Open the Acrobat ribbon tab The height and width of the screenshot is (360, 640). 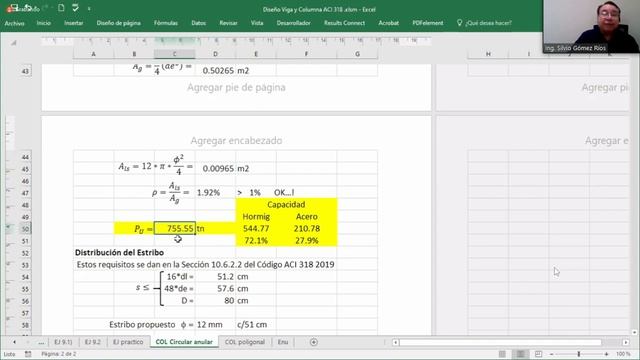point(388,23)
